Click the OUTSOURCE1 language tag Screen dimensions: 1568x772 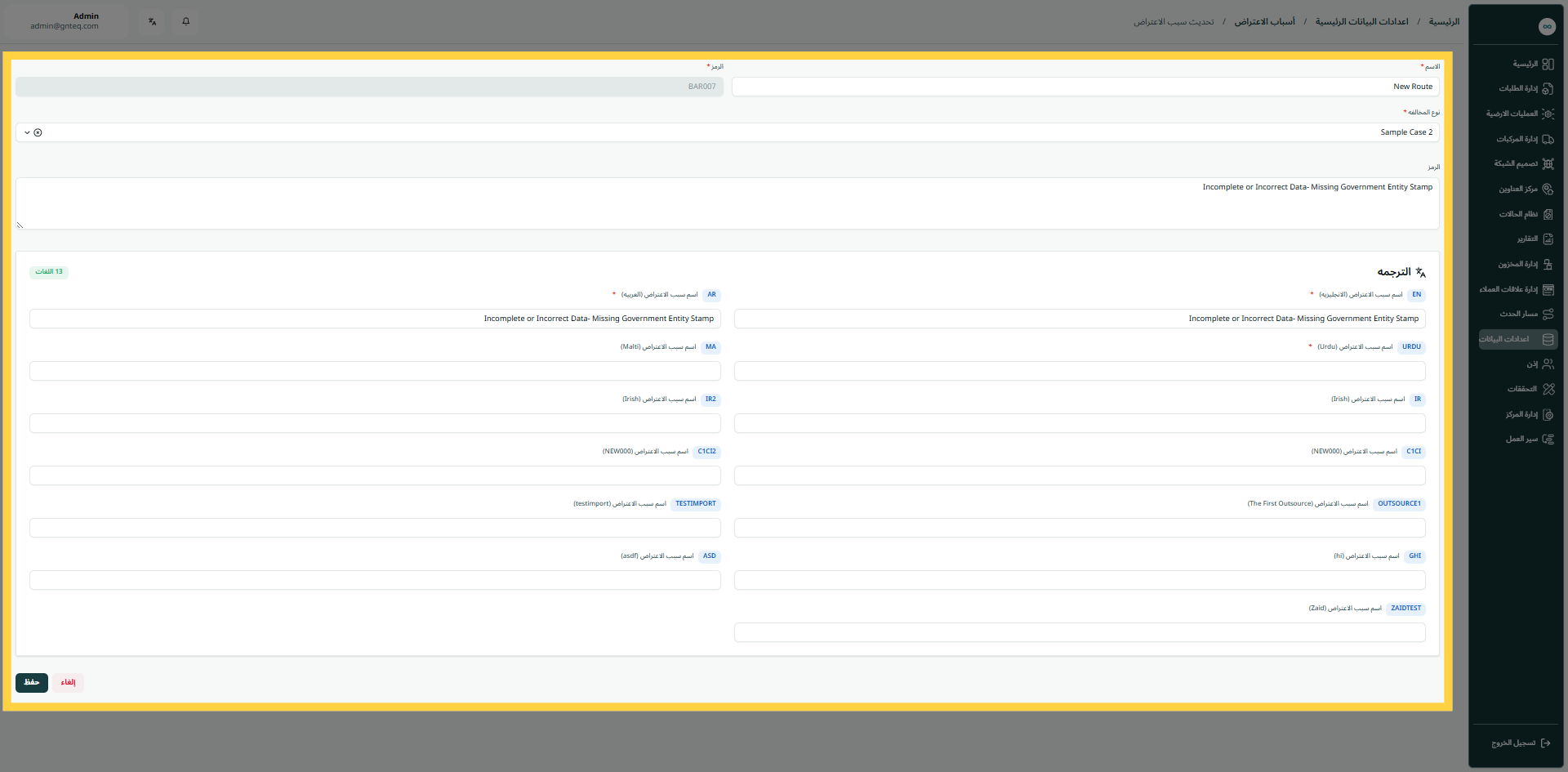[1400, 504]
